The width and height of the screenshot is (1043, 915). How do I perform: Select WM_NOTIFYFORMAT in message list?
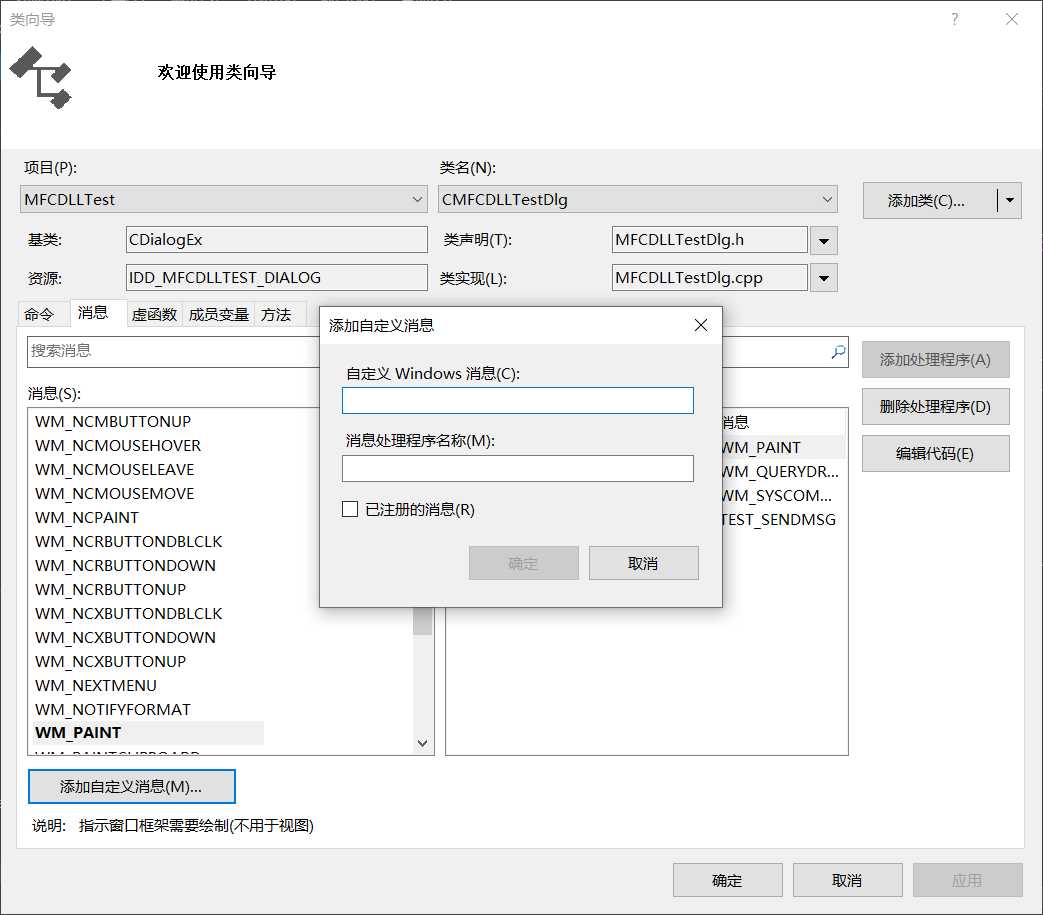[113, 710]
